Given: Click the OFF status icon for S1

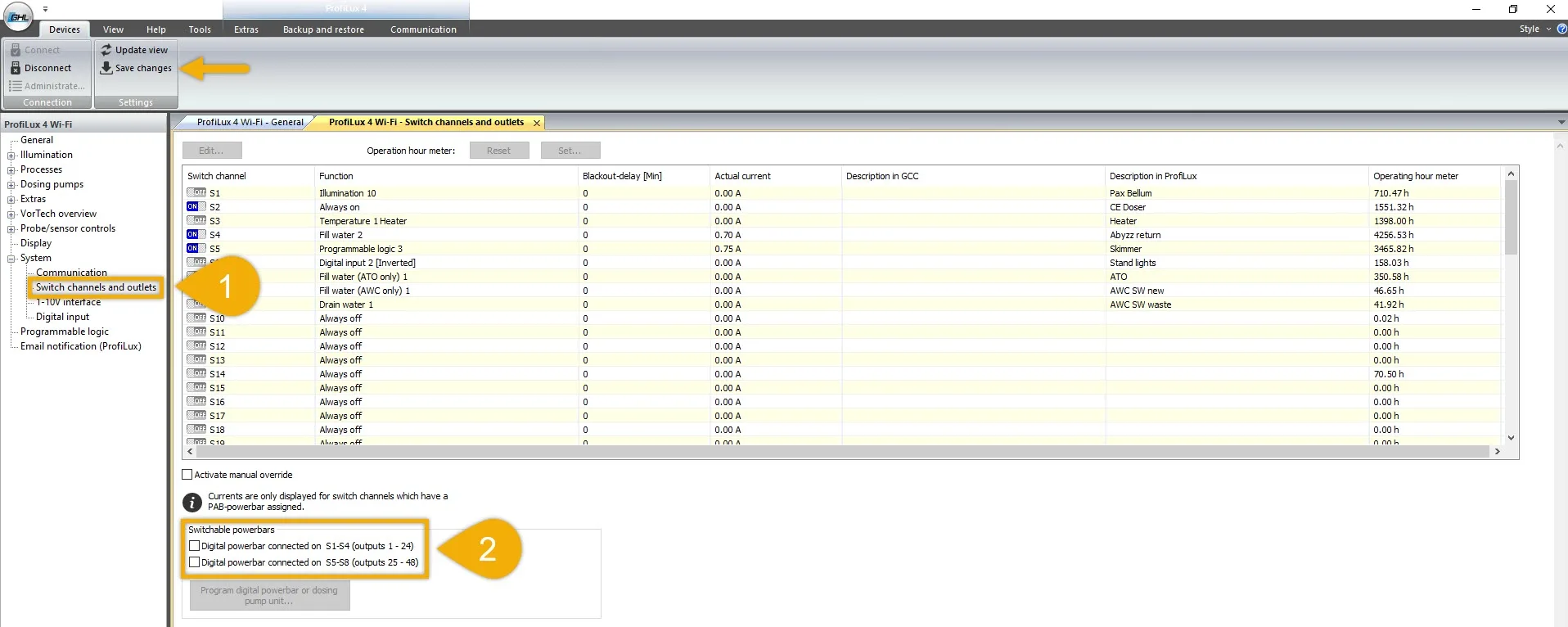Looking at the screenshot, I should coord(196,193).
